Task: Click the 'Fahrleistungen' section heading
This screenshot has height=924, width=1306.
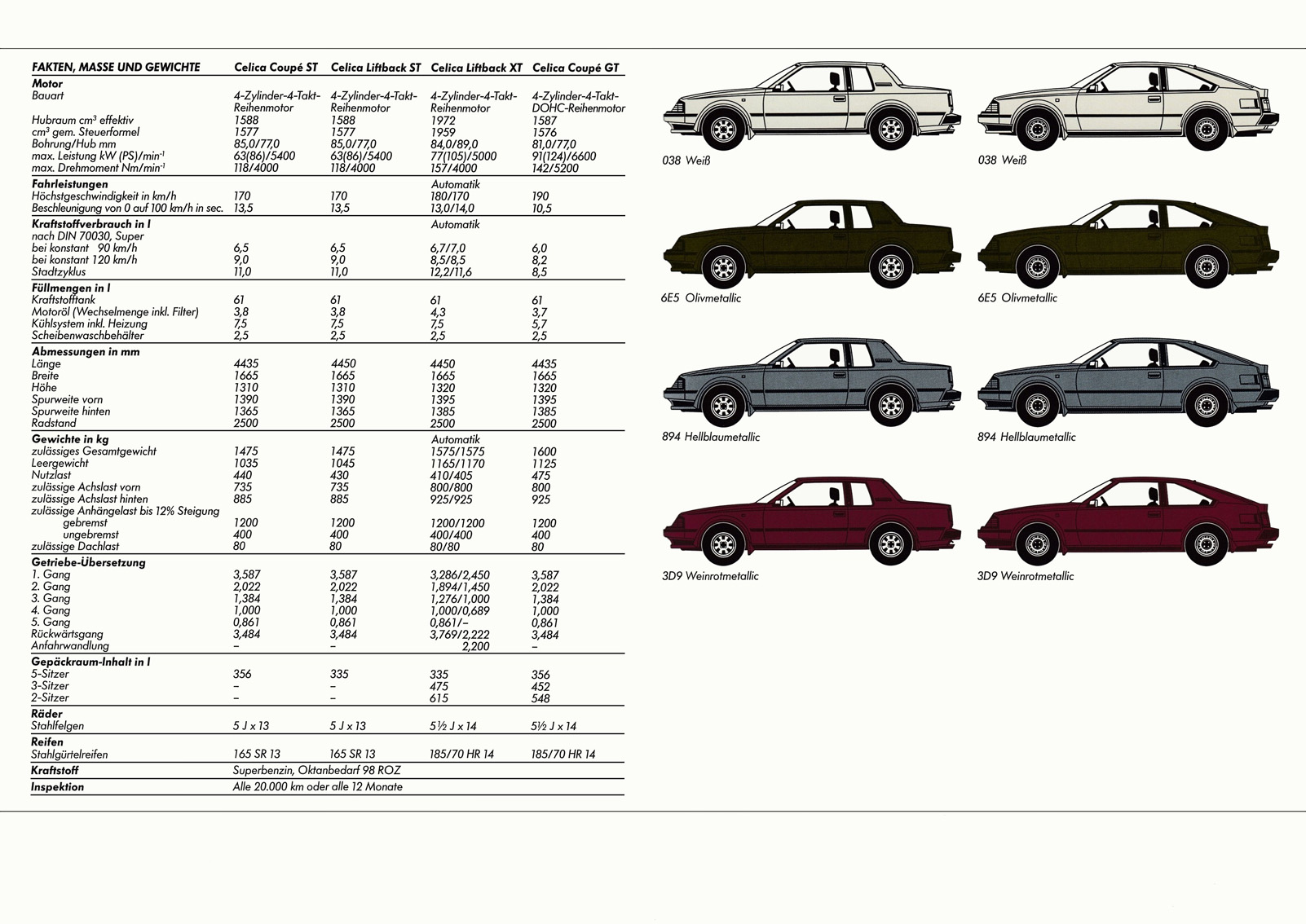Action: click(70, 184)
